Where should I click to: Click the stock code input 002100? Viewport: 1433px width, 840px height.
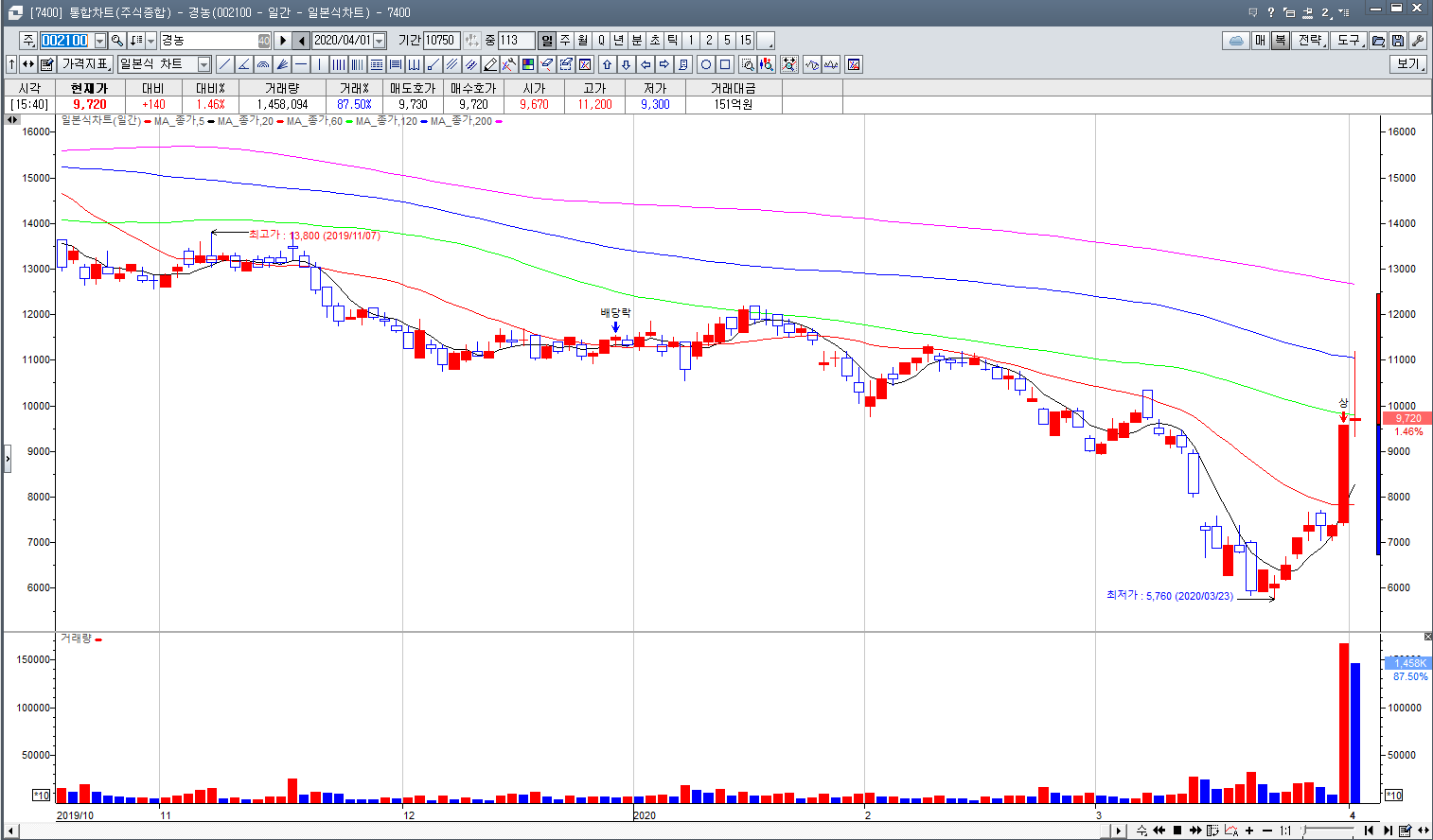[65, 41]
